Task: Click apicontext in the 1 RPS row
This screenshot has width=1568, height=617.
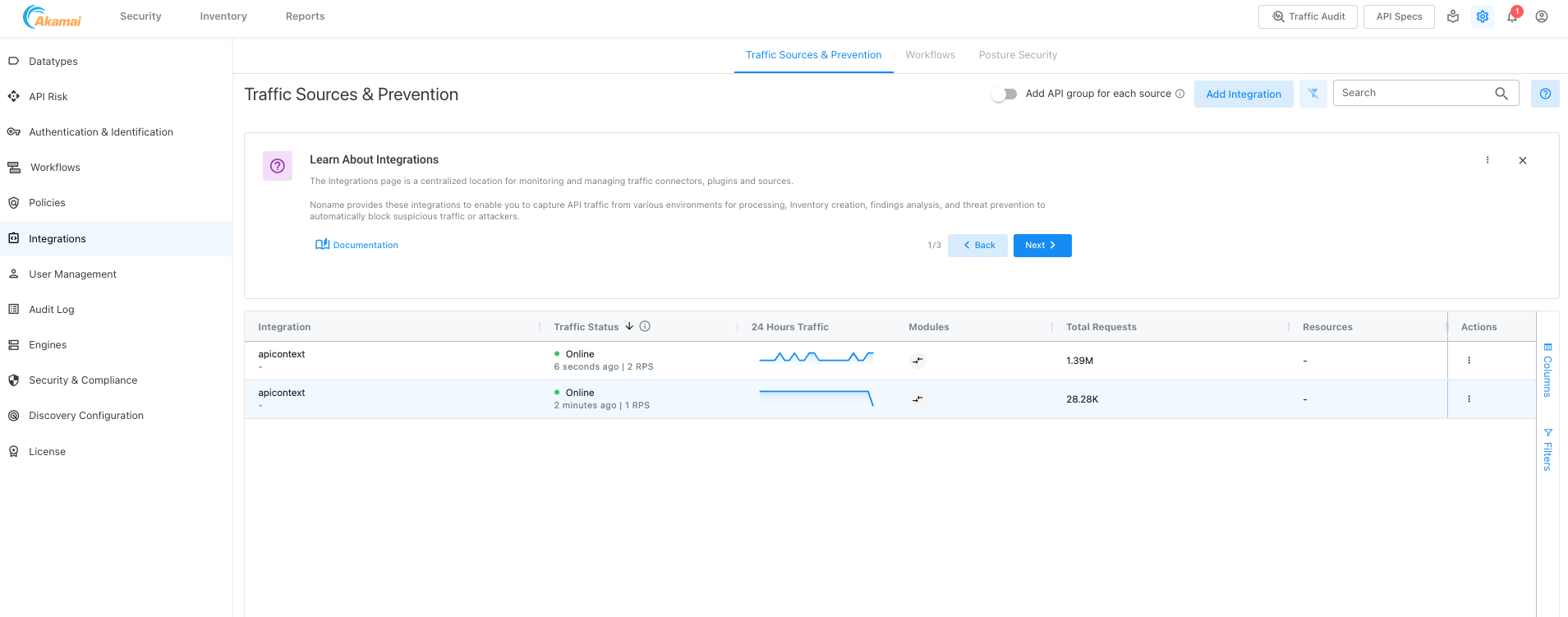Action: point(281,393)
